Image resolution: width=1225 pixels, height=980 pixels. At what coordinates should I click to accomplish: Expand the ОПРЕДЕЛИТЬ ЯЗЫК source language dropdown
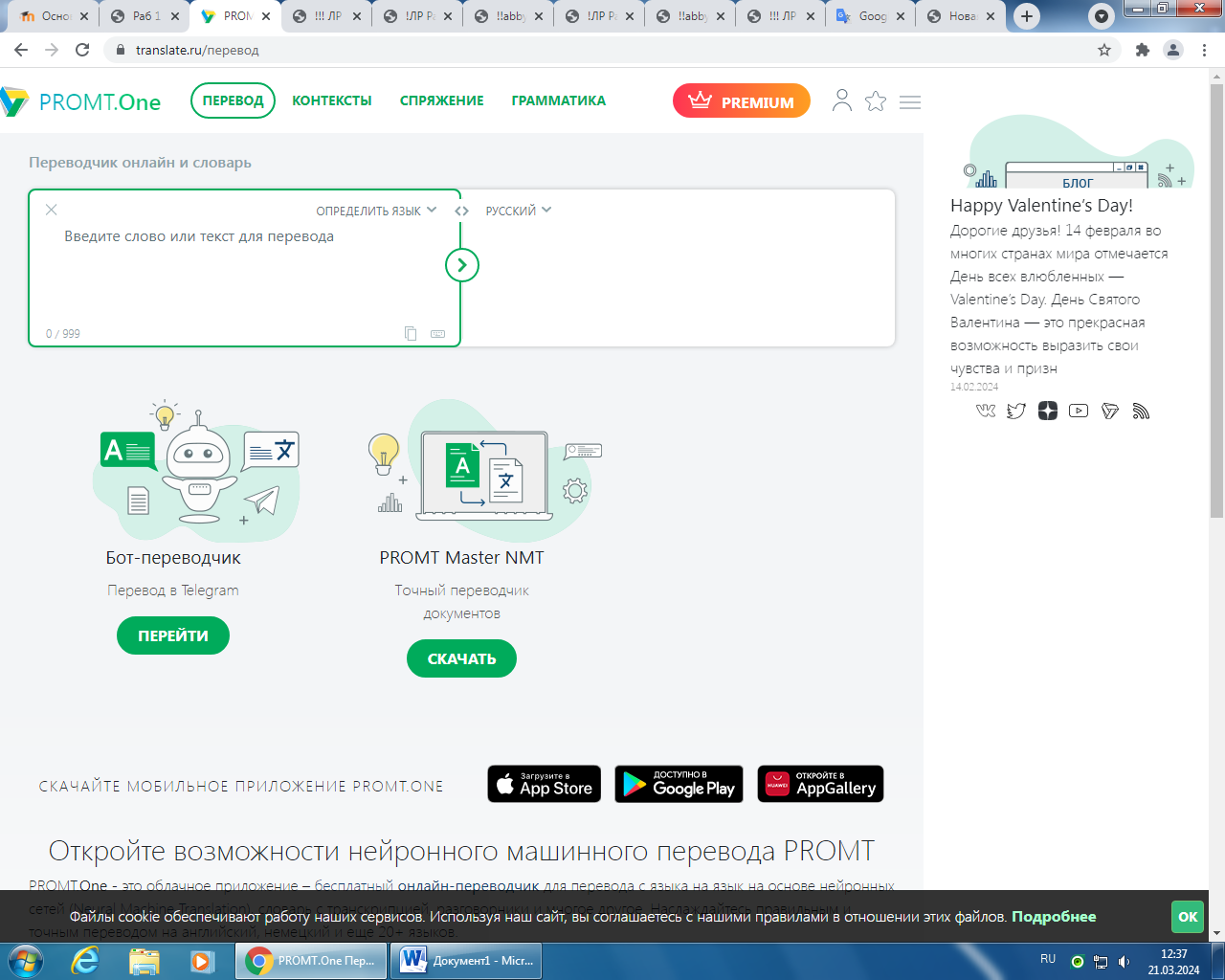click(376, 211)
